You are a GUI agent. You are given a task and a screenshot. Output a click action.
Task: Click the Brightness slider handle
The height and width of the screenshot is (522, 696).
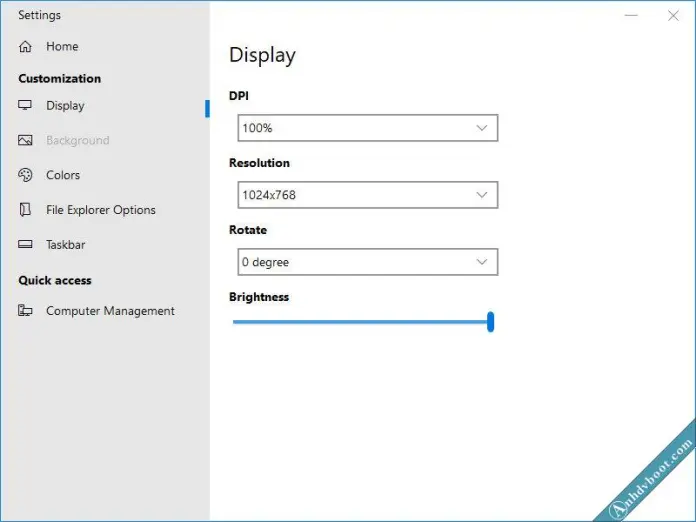click(490, 322)
